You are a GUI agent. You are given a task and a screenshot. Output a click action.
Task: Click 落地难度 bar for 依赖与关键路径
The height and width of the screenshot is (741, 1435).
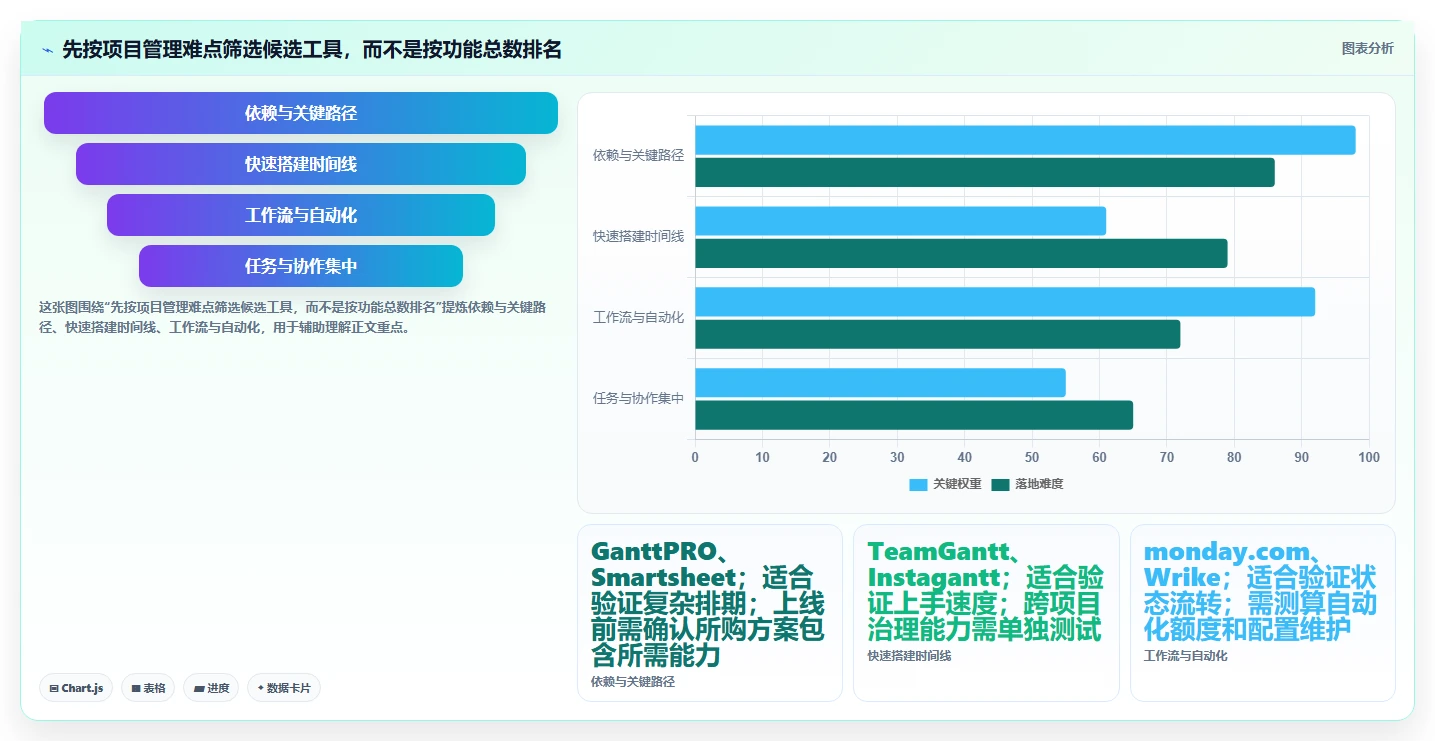985,172
